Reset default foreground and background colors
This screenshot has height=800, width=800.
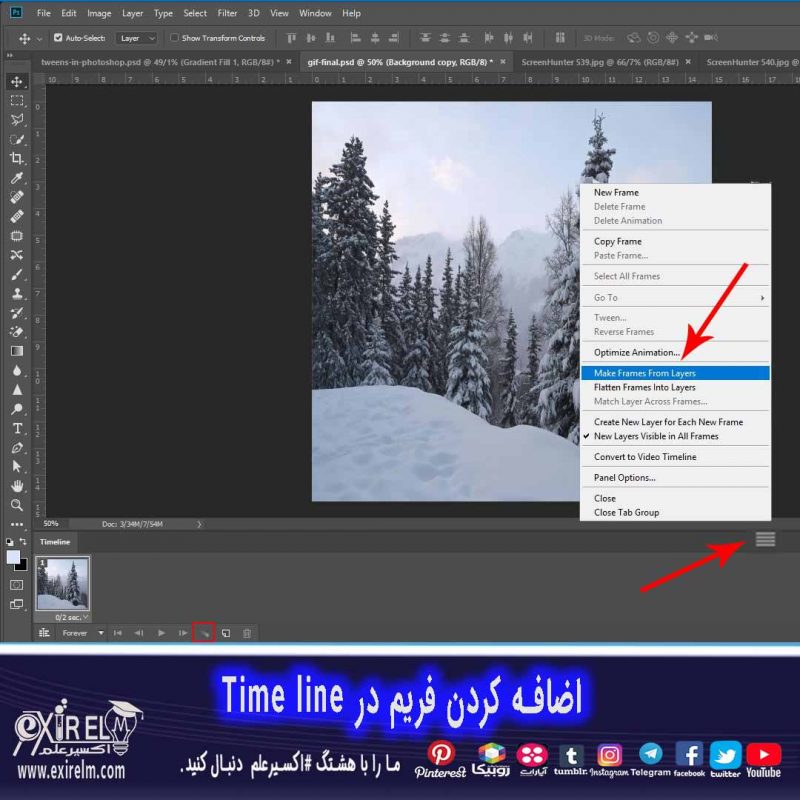pyautogui.click(x=10, y=542)
